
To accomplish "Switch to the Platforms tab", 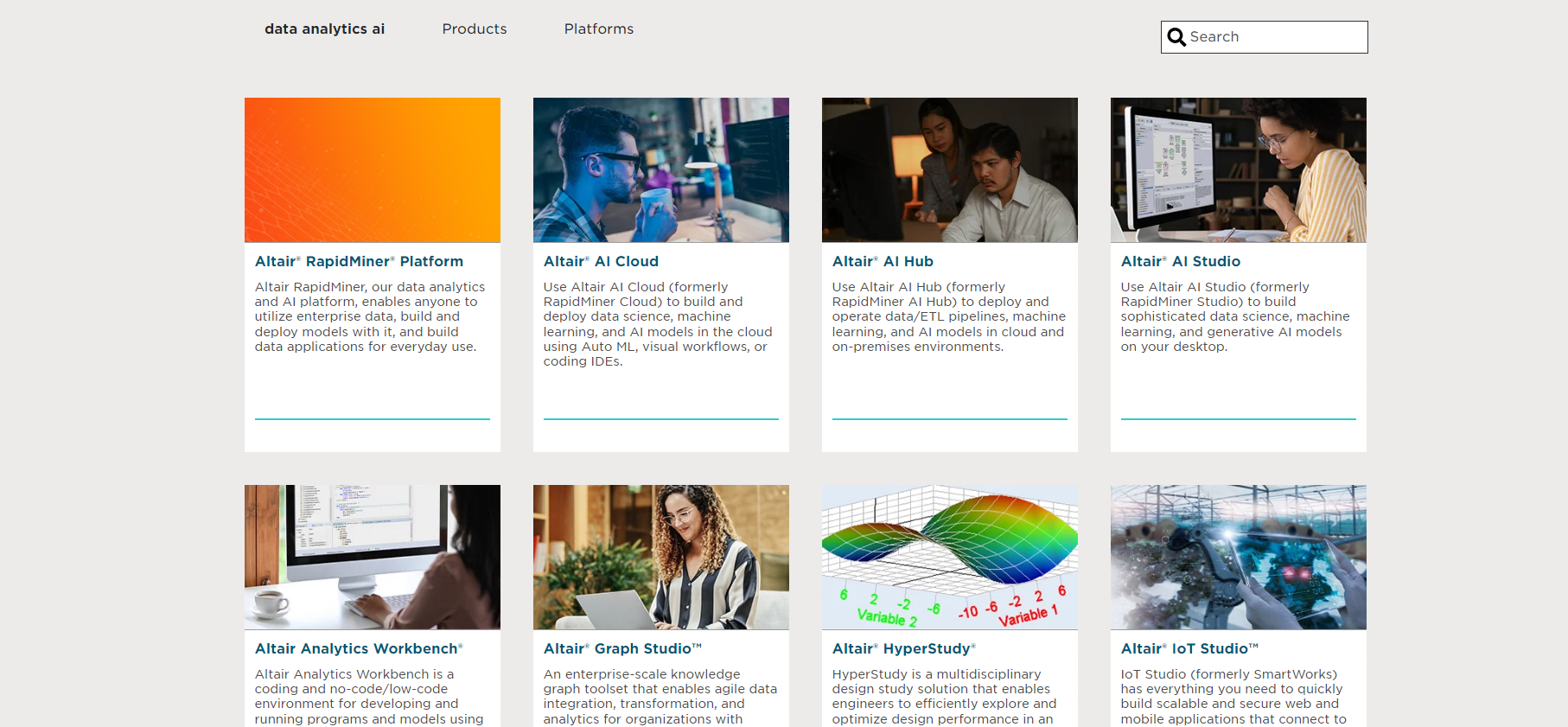I will tap(599, 29).
